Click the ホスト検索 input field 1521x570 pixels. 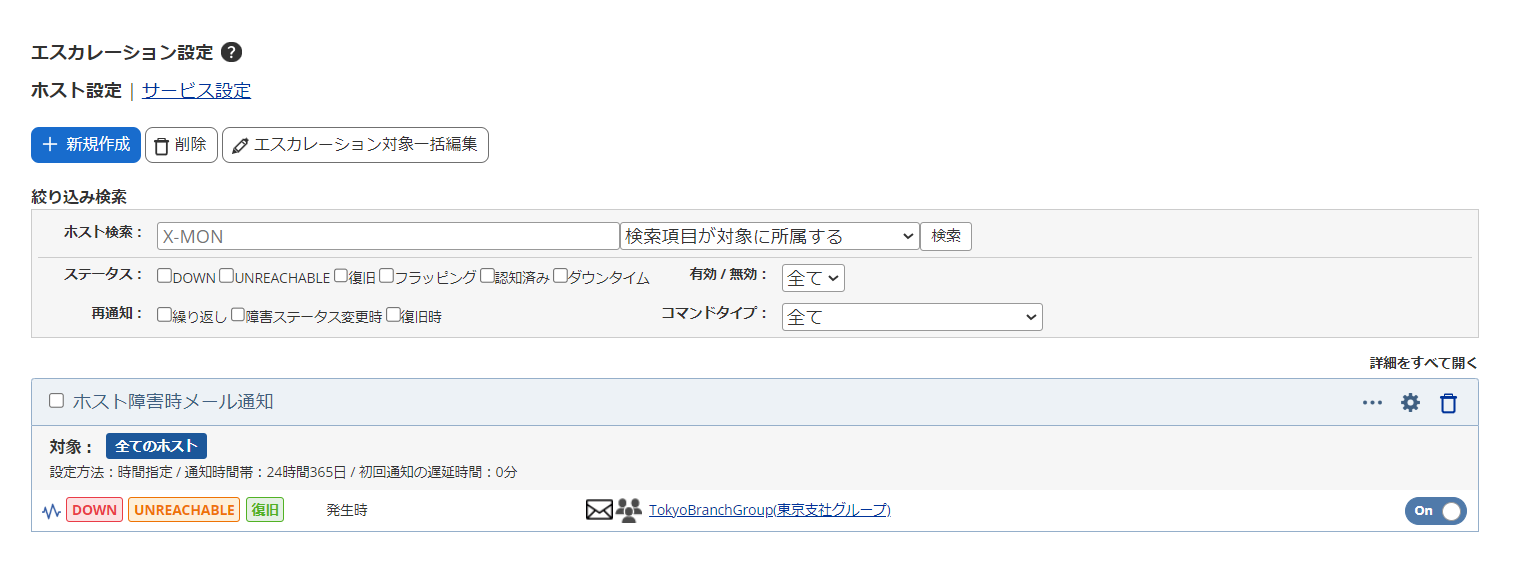click(388, 236)
